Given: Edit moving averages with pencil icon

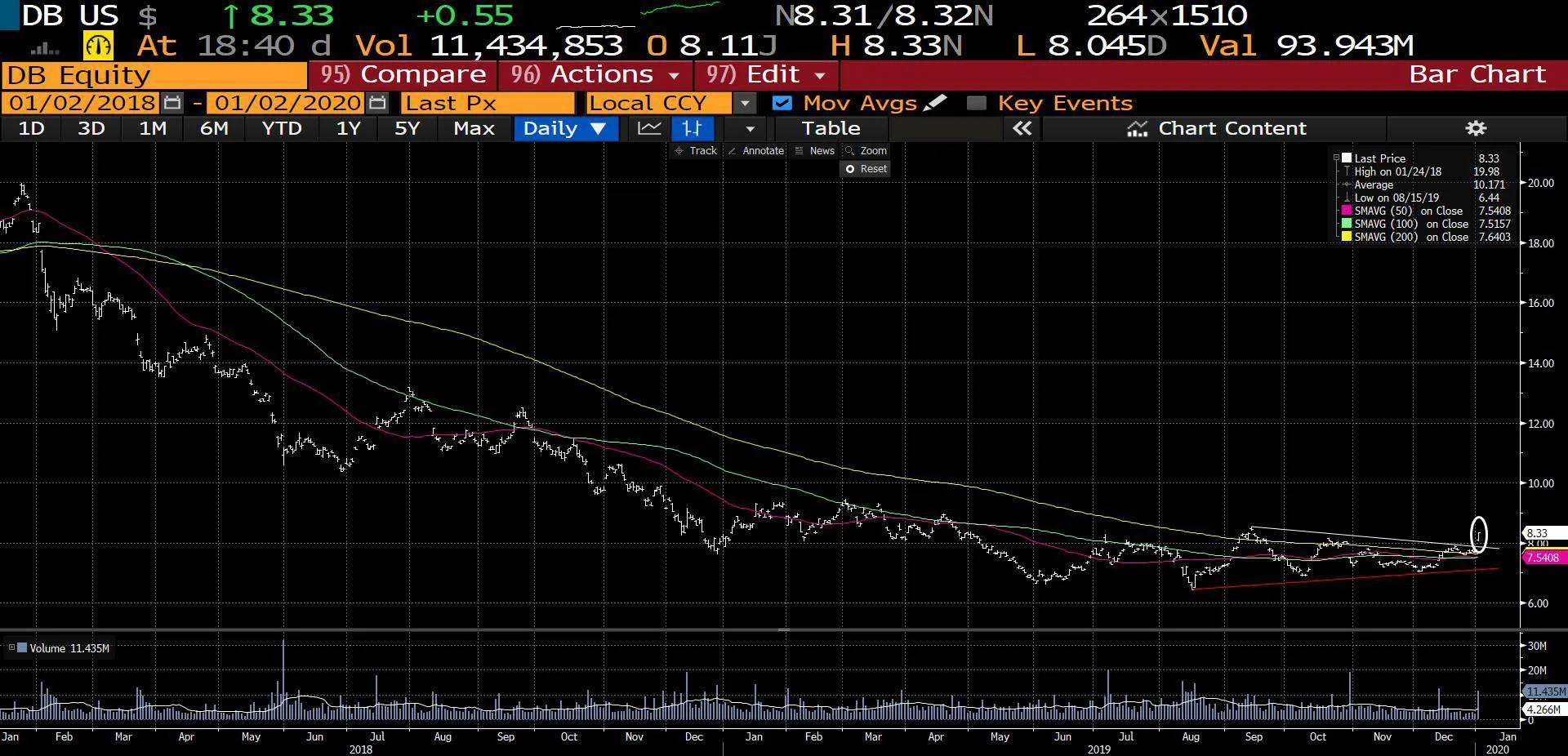Looking at the screenshot, I should click(936, 103).
